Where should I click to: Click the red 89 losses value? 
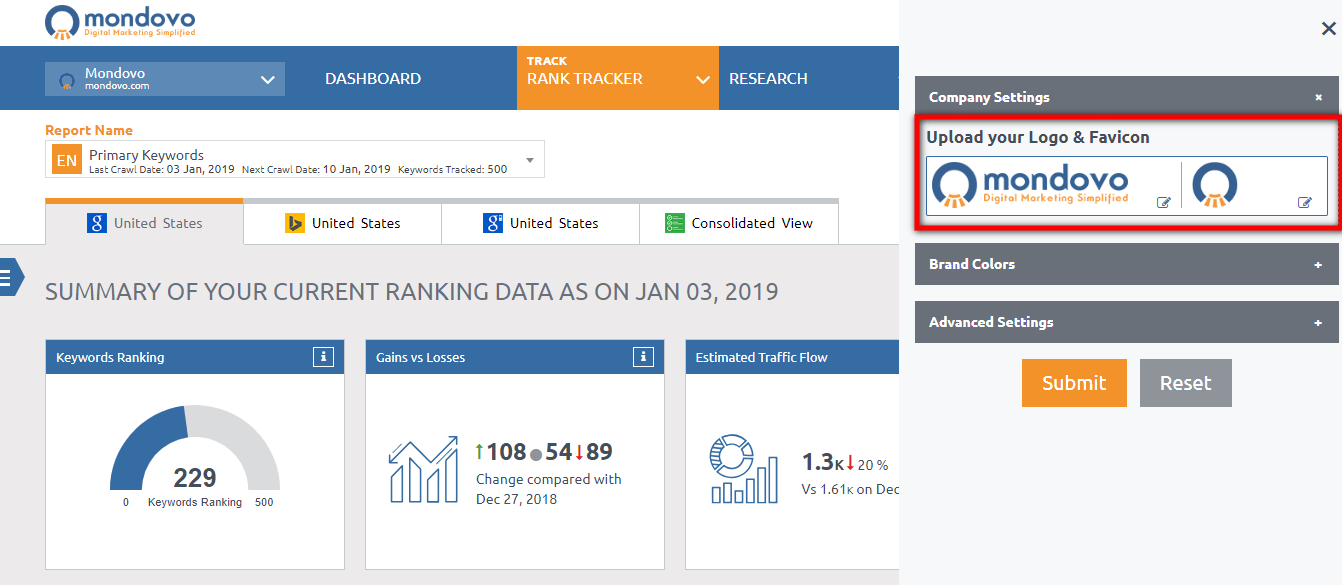tap(600, 452)
